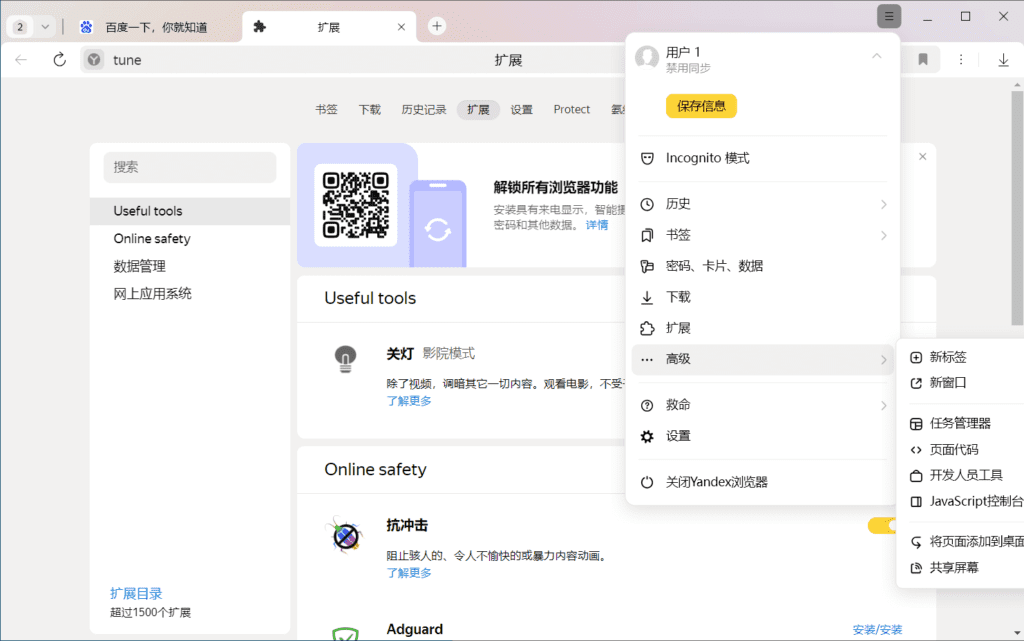
Task: Click the 保存信息 yellow button
Action: coord(701,106)
